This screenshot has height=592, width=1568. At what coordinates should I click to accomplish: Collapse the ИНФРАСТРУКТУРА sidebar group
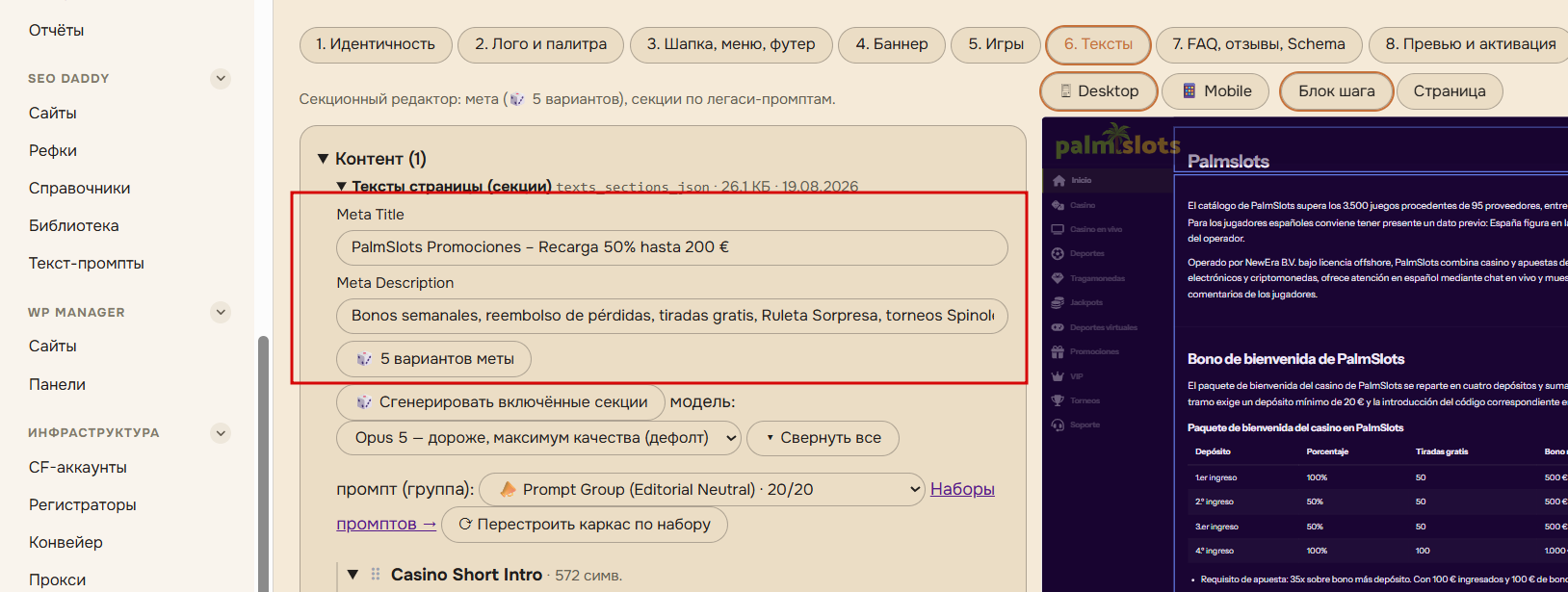(x=221, y=432)
